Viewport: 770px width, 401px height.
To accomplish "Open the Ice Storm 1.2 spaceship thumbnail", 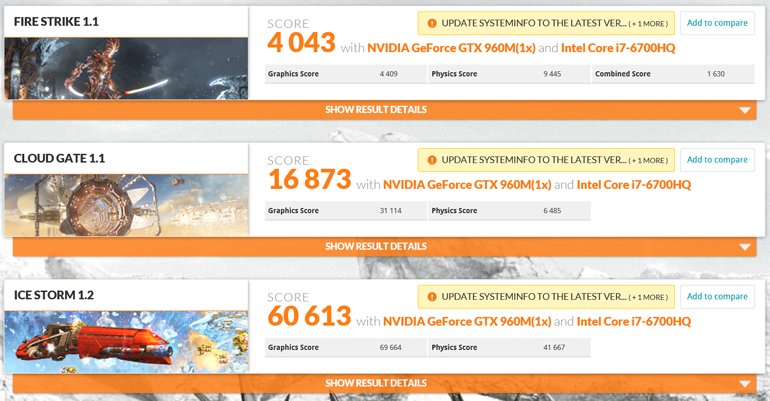I will tap(126, 342).
